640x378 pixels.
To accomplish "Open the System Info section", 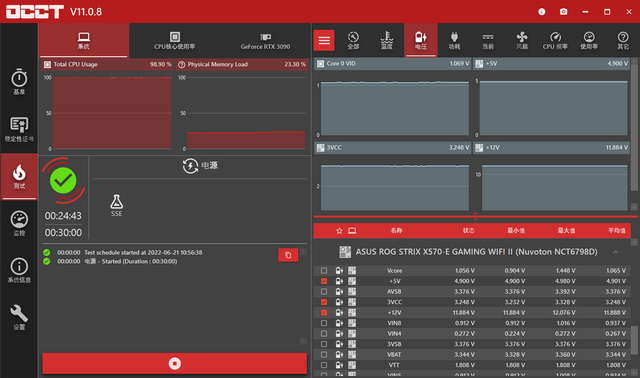I will tap(19, 270).
